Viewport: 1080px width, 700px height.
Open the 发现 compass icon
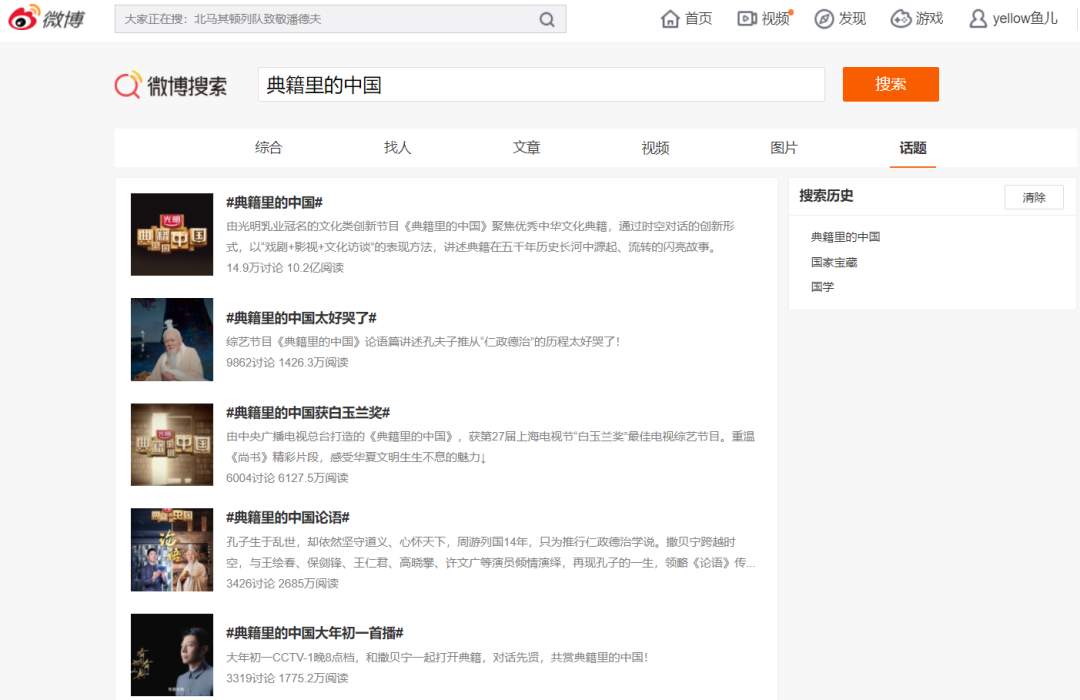click(x=824, y=19)
